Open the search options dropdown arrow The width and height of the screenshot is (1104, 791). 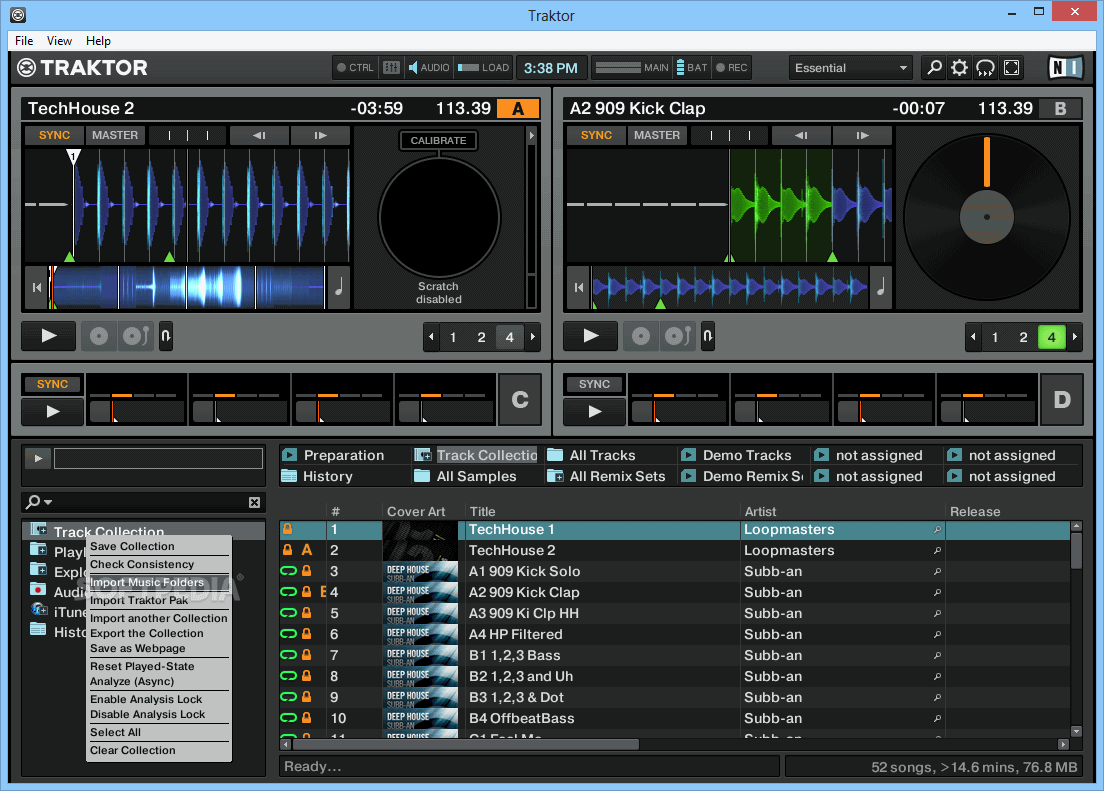point(48,502)
